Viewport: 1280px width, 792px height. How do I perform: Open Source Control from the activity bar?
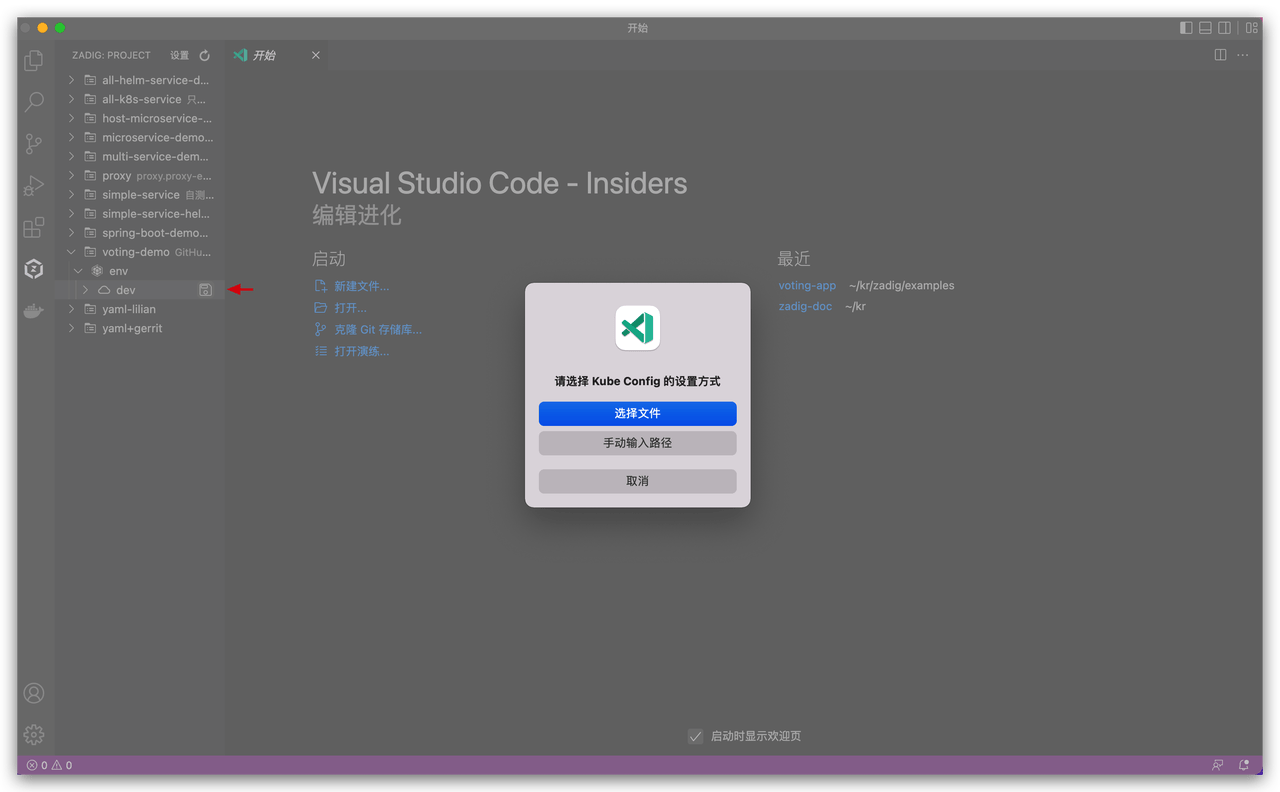(x=33, y=144)
